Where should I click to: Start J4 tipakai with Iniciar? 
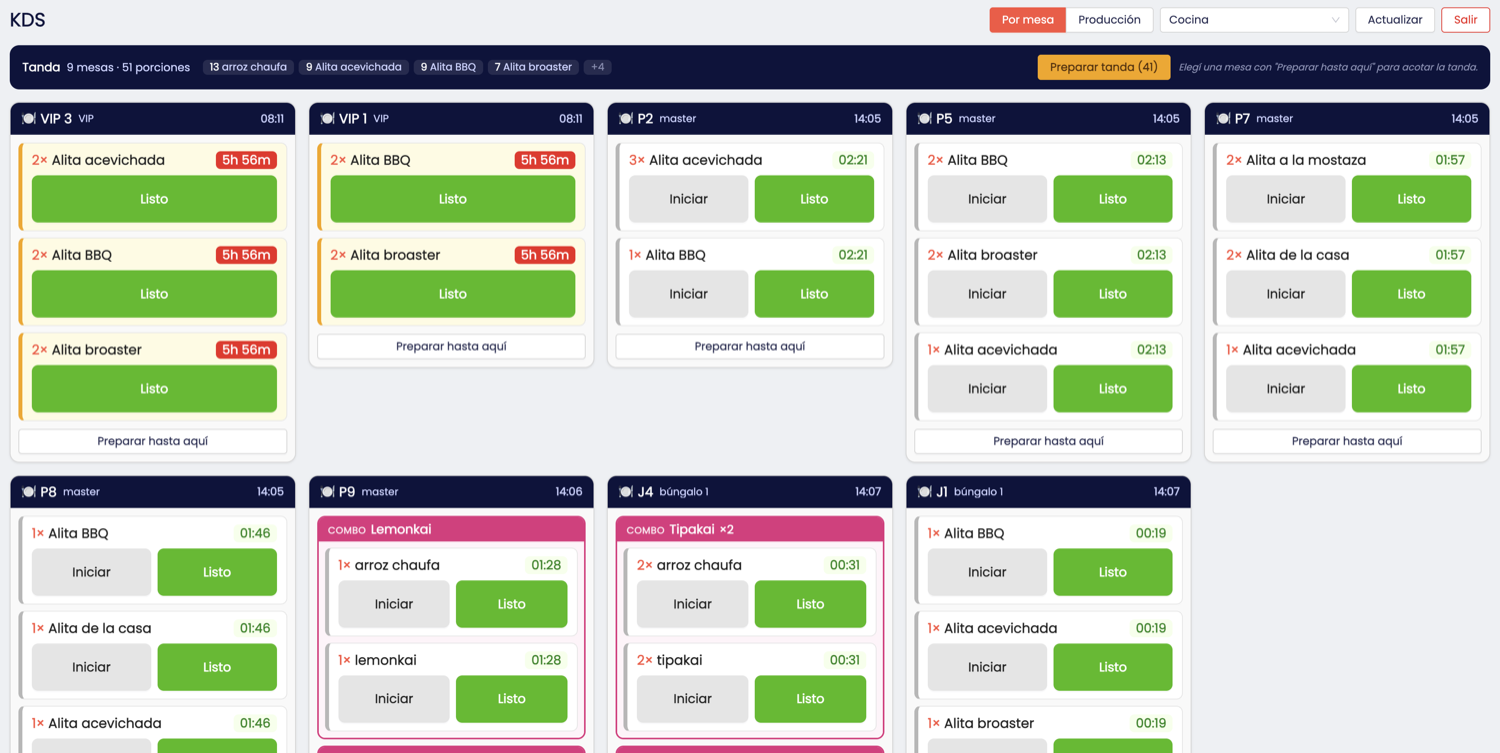(x=692, y=699)
